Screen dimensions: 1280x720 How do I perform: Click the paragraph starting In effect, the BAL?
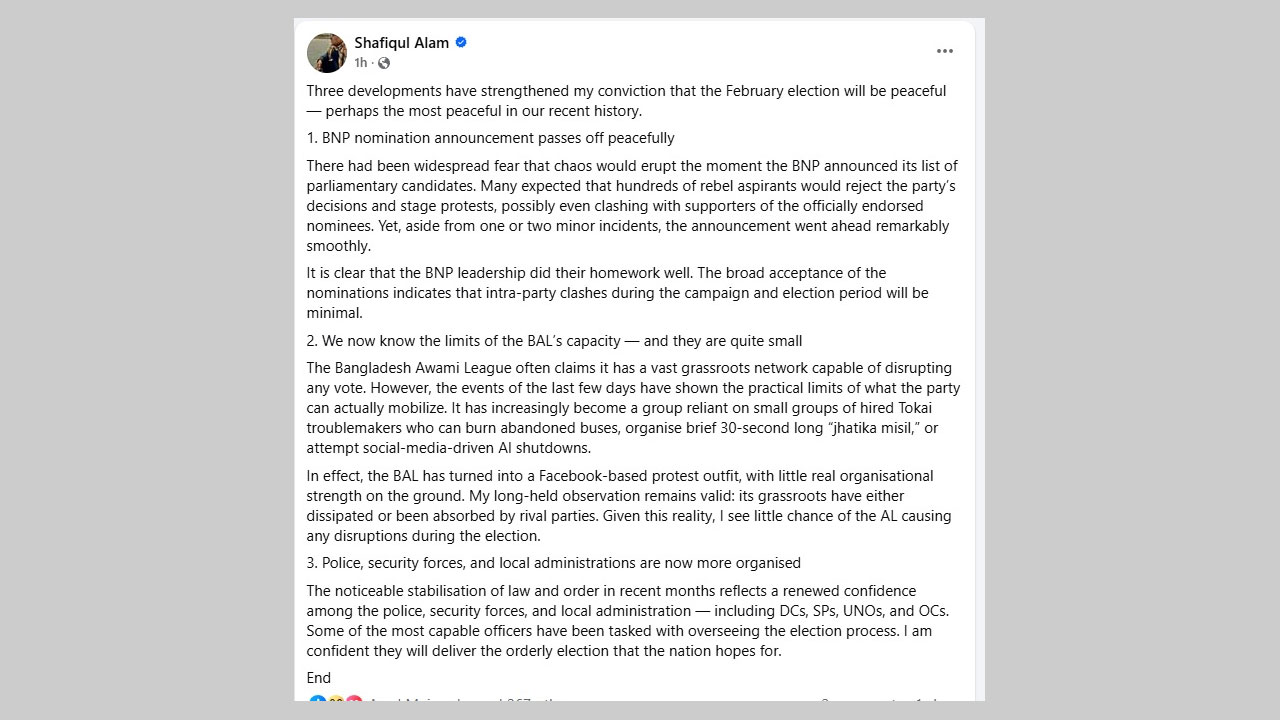(628, 506)
